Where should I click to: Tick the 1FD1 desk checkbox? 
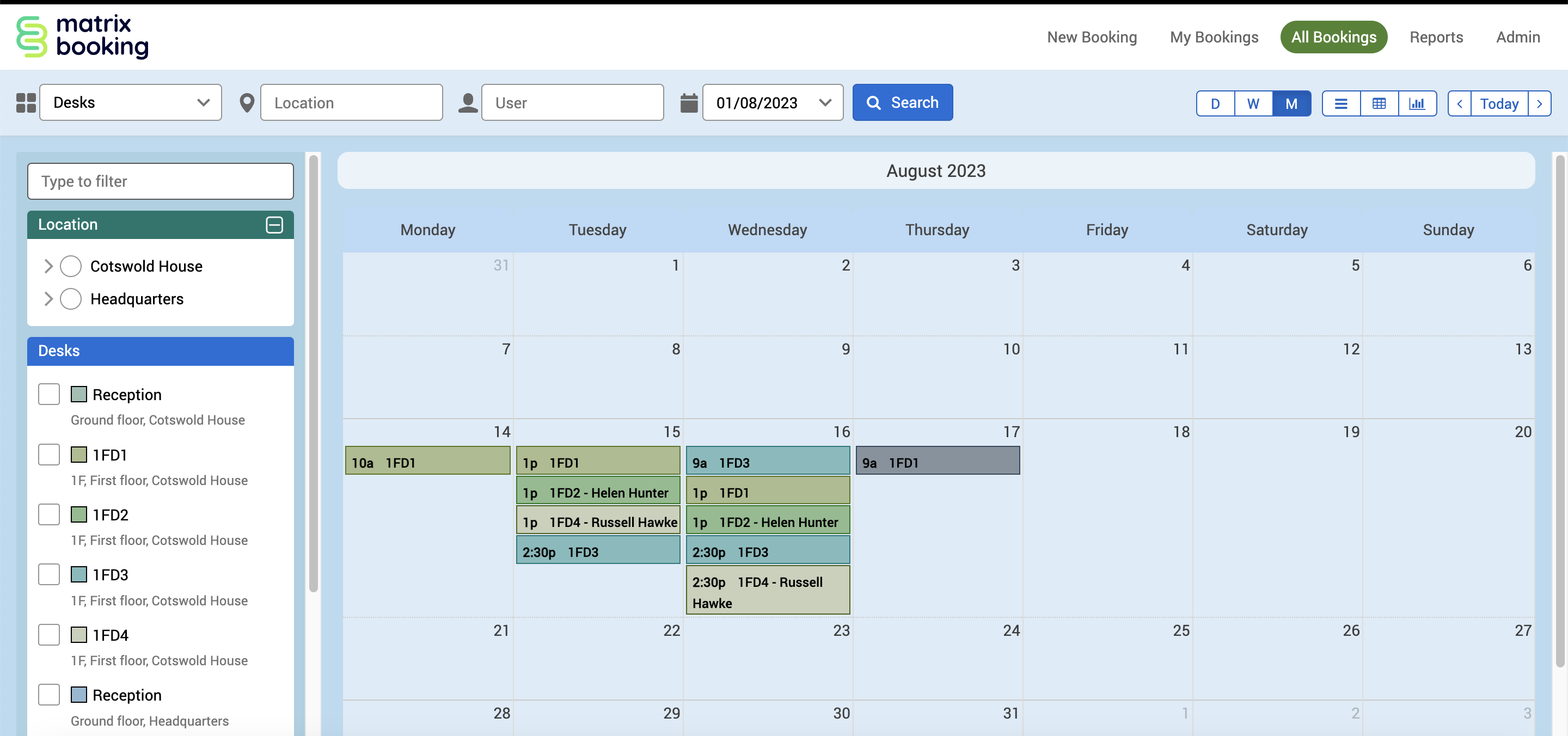point(48,454)
